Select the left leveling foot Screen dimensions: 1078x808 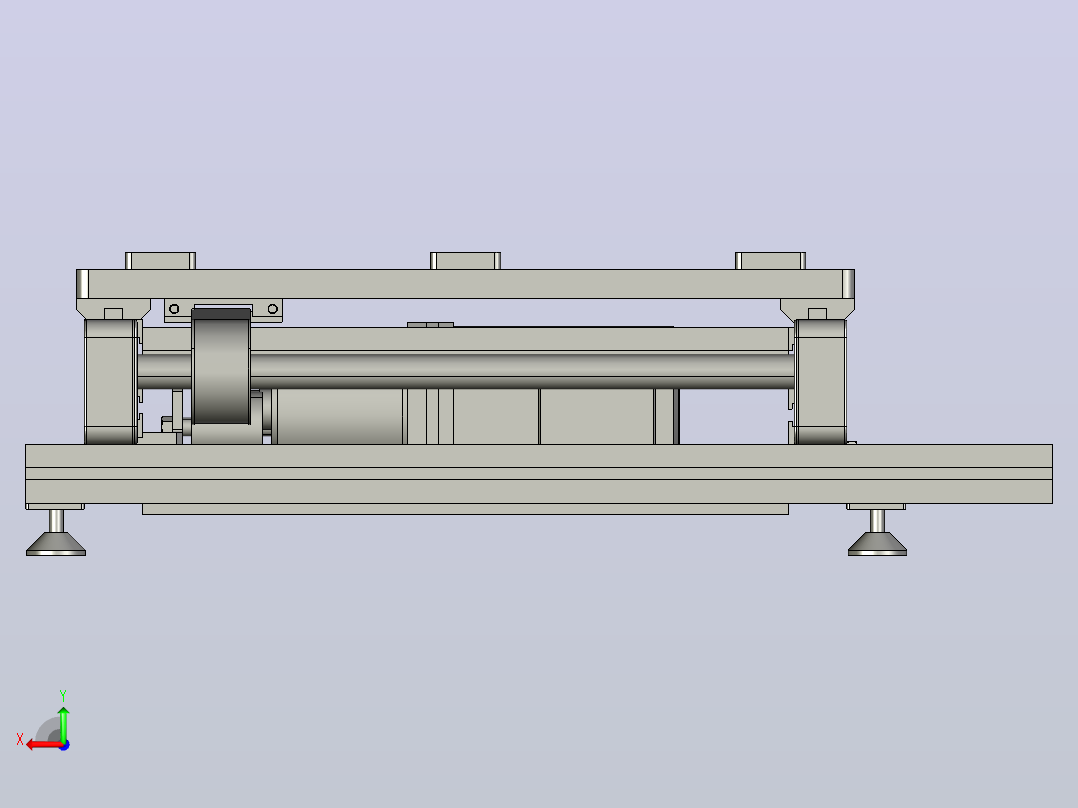click(x=56, y=532)
